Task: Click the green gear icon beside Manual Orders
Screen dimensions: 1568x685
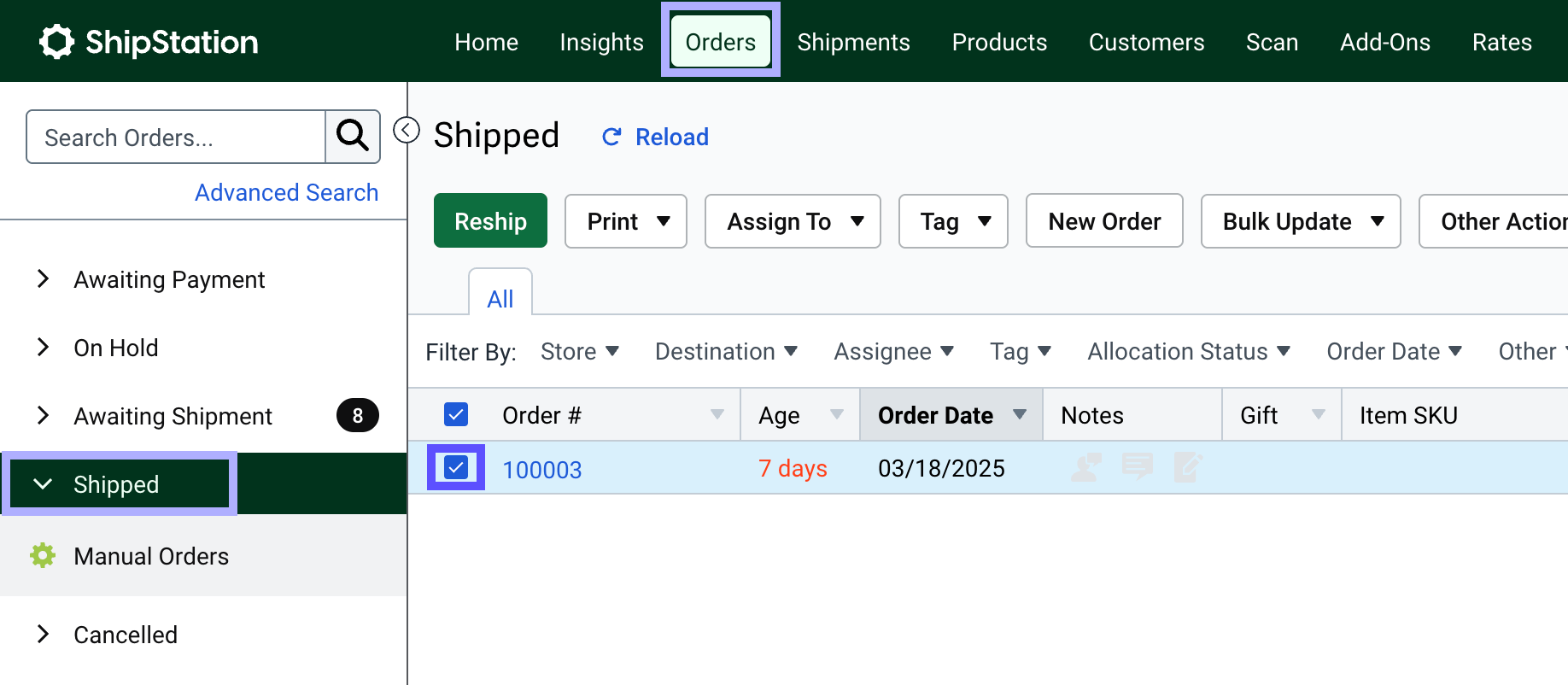Action: [x=43, y=556]
